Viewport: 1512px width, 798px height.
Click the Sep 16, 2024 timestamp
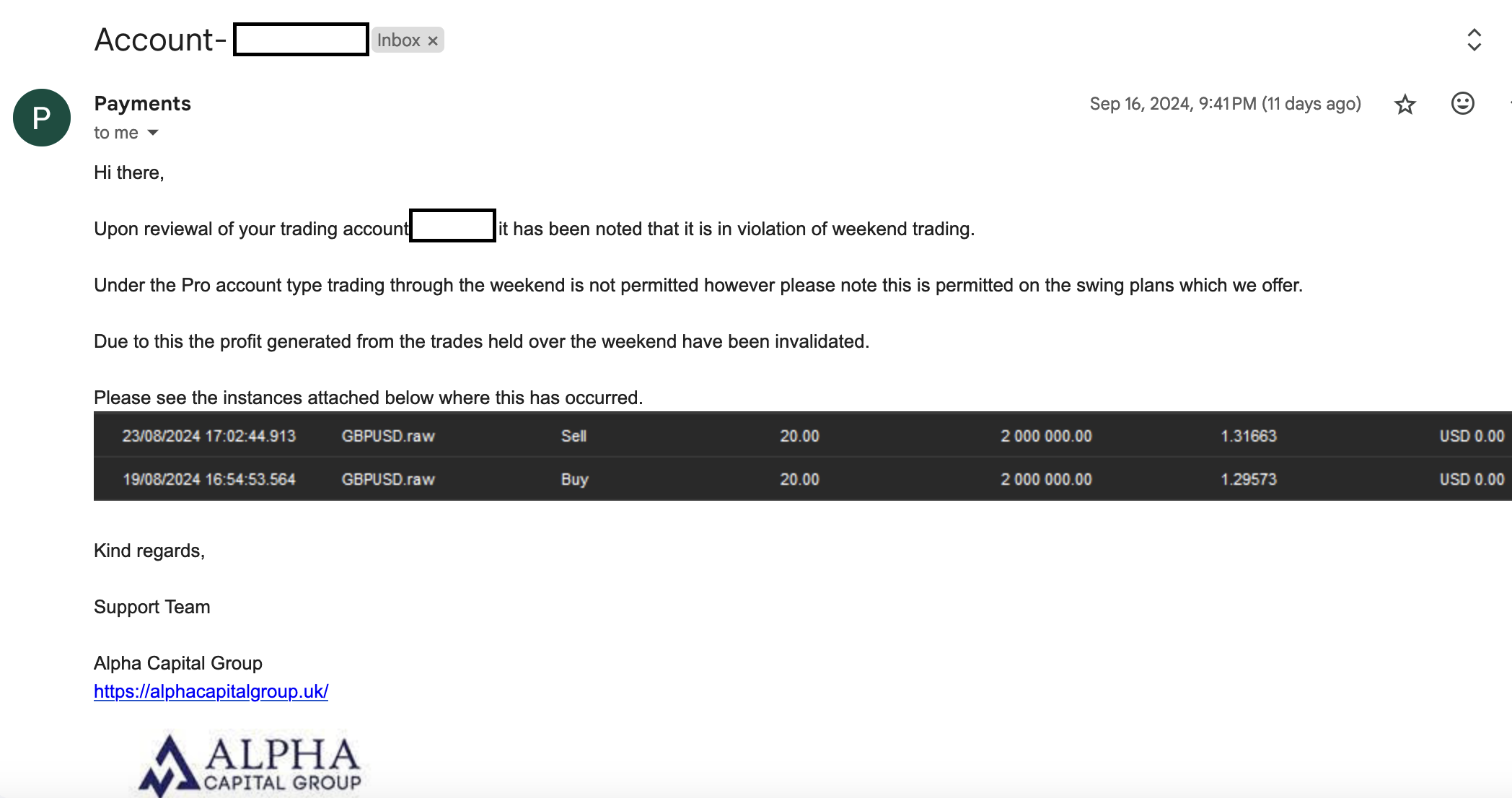(1225, 104)
